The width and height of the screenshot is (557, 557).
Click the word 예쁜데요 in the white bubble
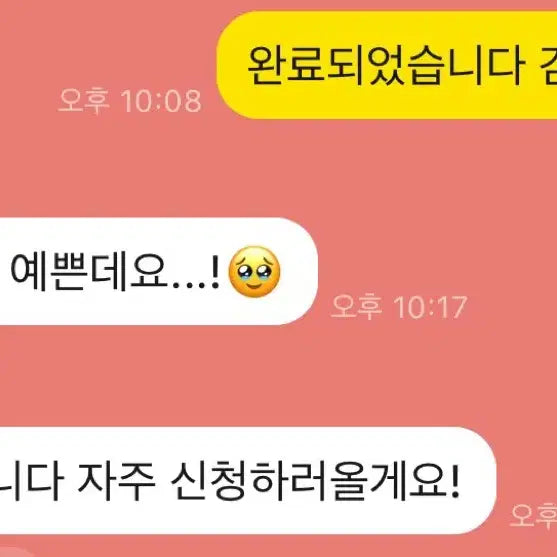(89, 271)
